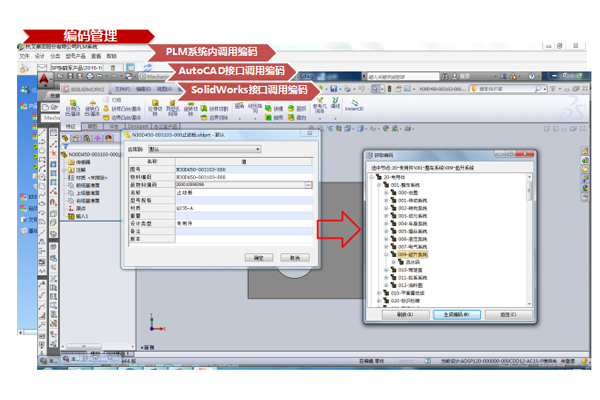Open the DisplayManager color-ball tab icon

click(109, 138)
